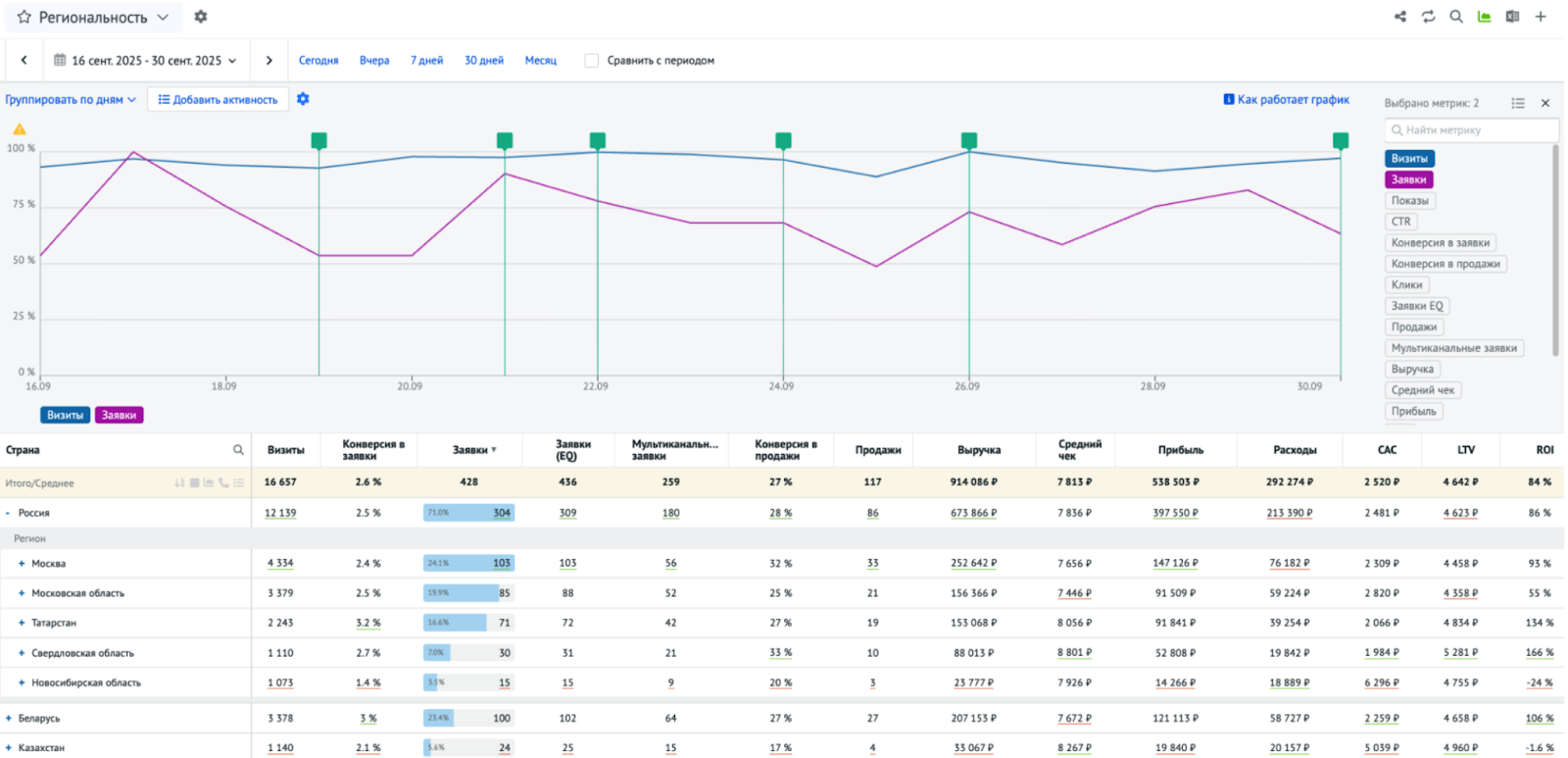
Task: Export the report via Excel icon
Action: [1512, 17]
